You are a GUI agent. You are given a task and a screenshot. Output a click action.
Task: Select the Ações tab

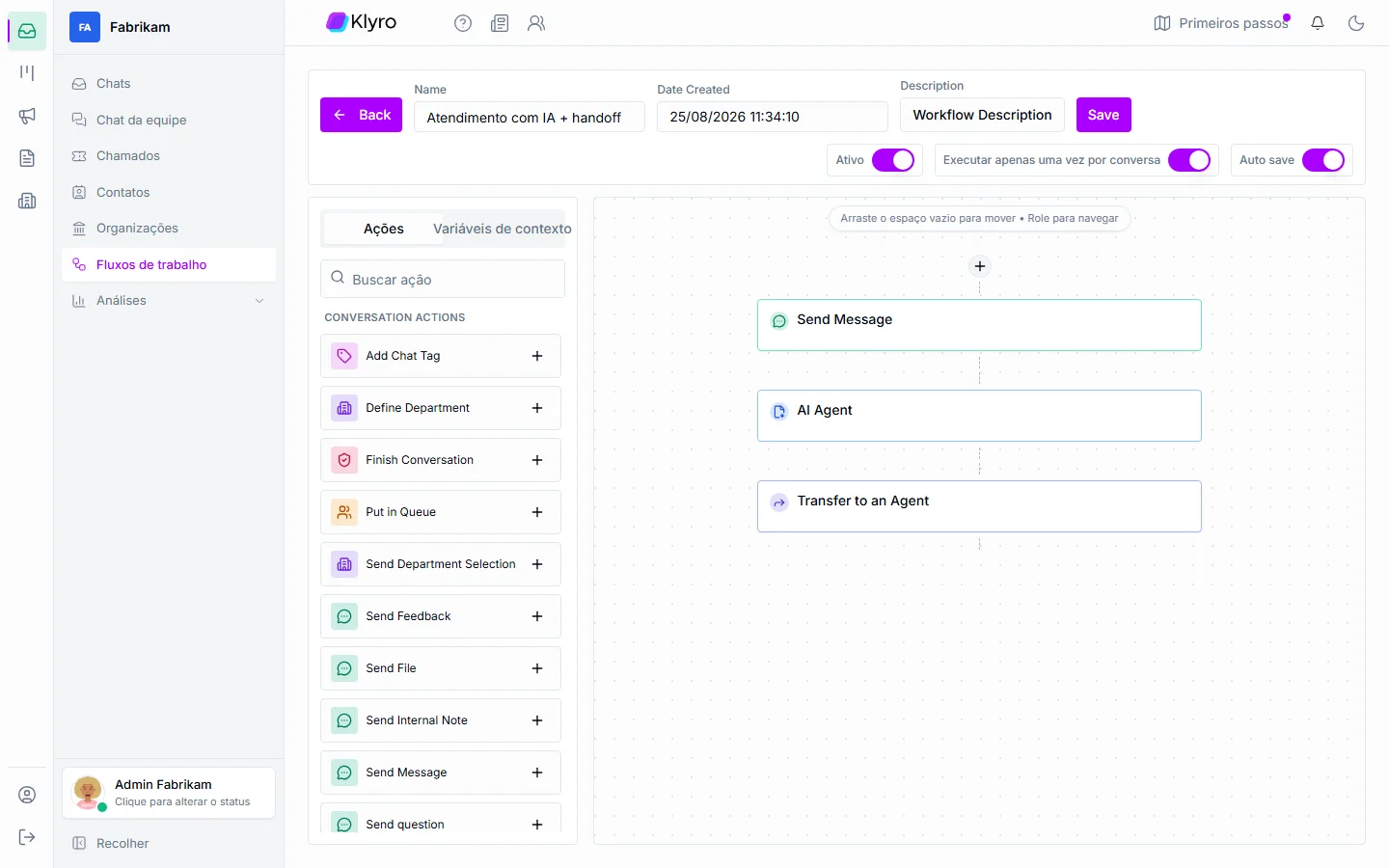click(384, 229)
